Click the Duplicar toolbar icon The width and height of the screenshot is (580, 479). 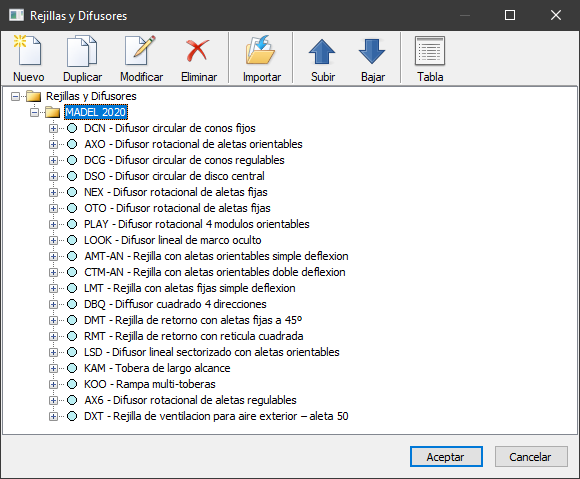82,51
